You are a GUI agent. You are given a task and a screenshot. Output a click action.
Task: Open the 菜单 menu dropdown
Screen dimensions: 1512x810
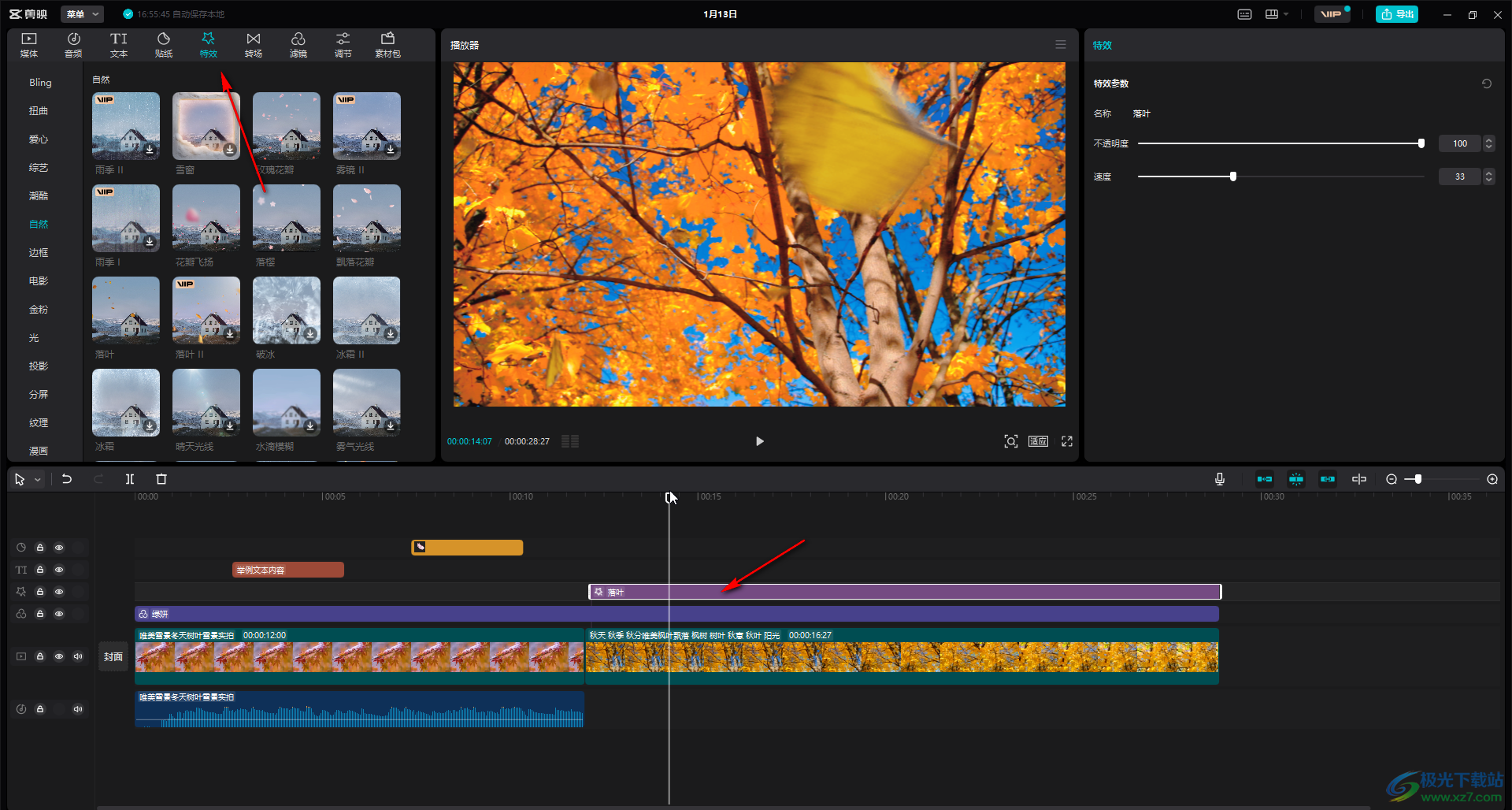pyautogui.click(x=82, y=14)
